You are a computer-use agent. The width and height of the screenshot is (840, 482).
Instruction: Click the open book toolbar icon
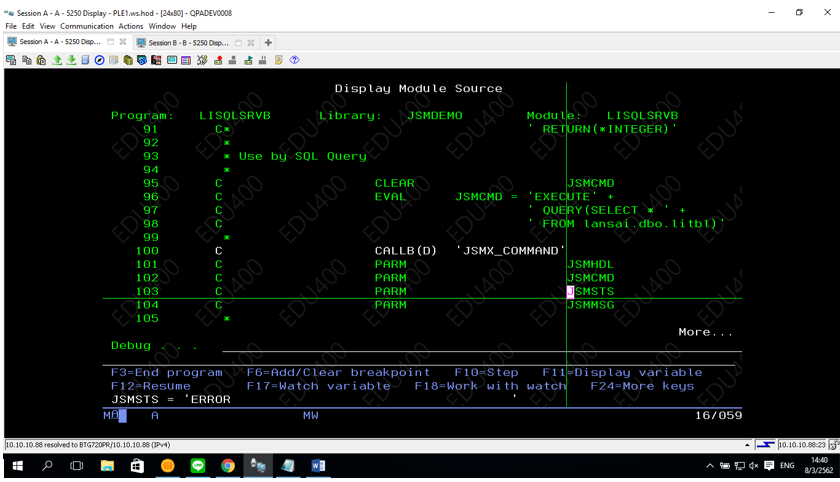pyautogui.click(x=114, y=60)
